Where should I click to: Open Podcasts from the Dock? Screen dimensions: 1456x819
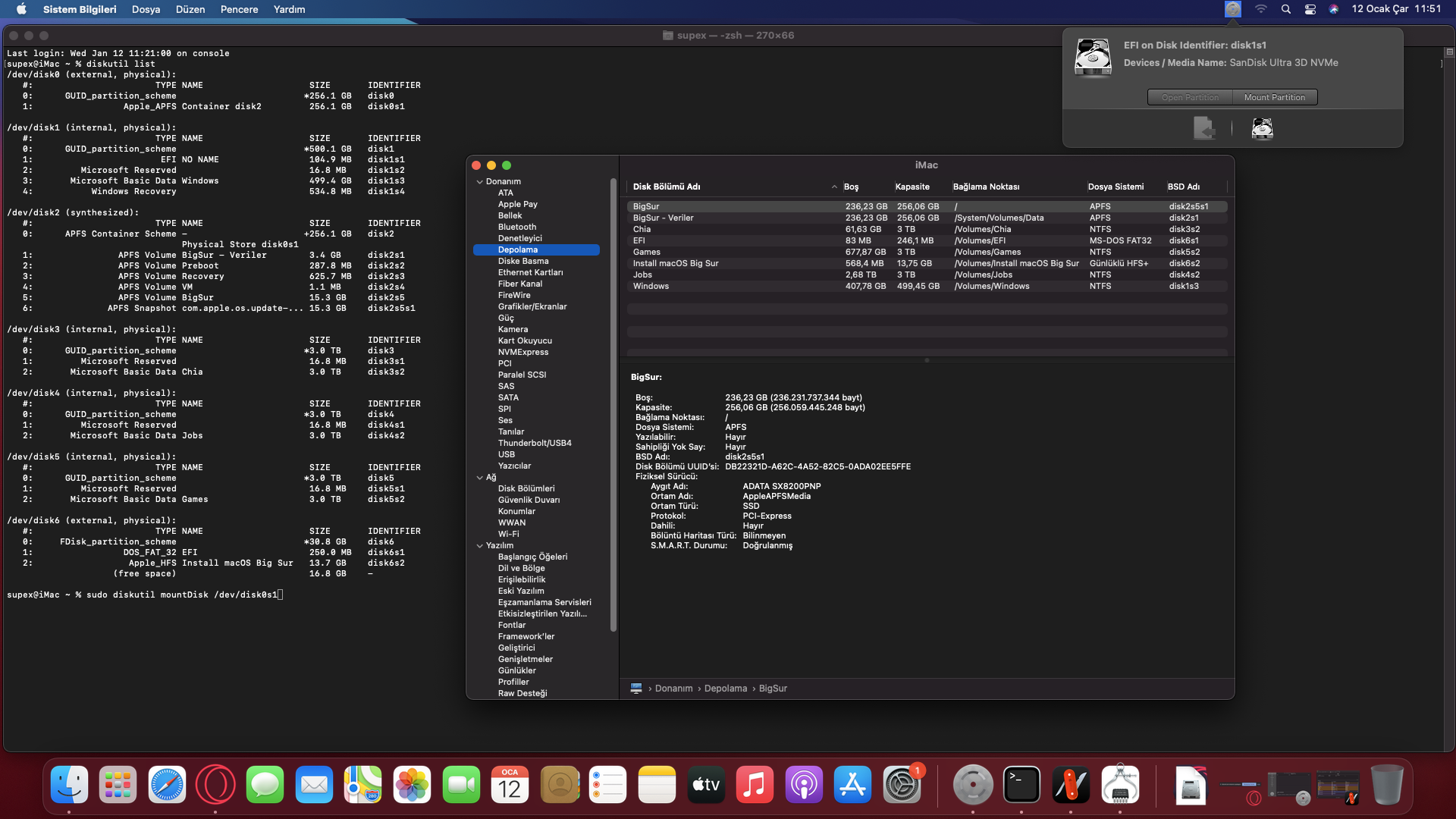click(804, 784)
